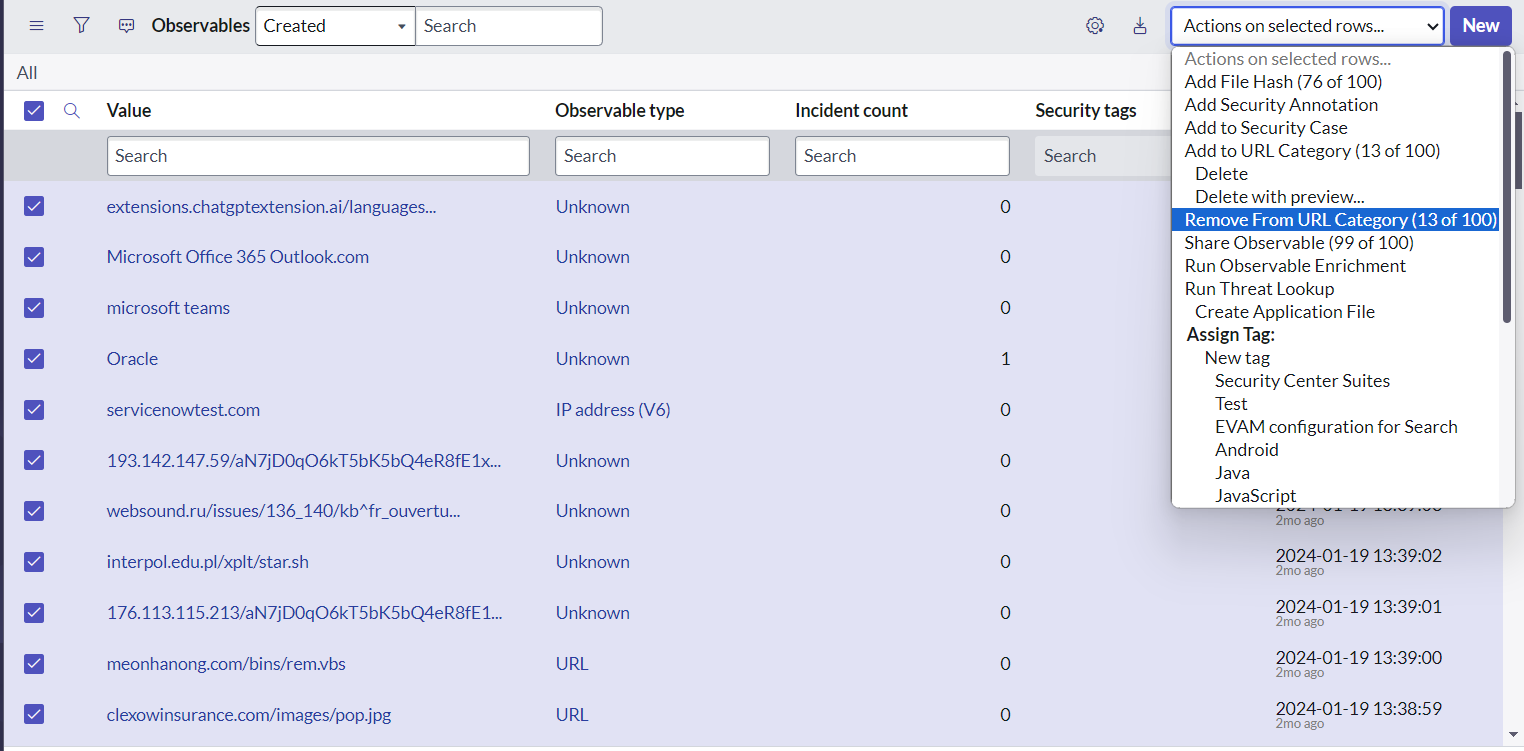Open the Created search-field dropdown
This screenshot has height=751, width=1524.
(x=335, y=26)
